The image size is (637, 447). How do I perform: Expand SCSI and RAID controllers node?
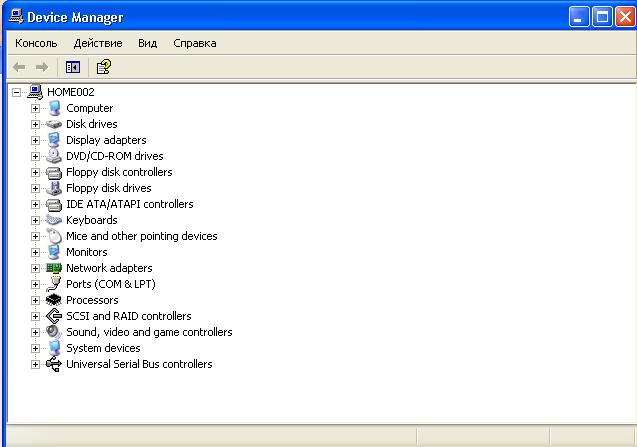coord(35,316)
